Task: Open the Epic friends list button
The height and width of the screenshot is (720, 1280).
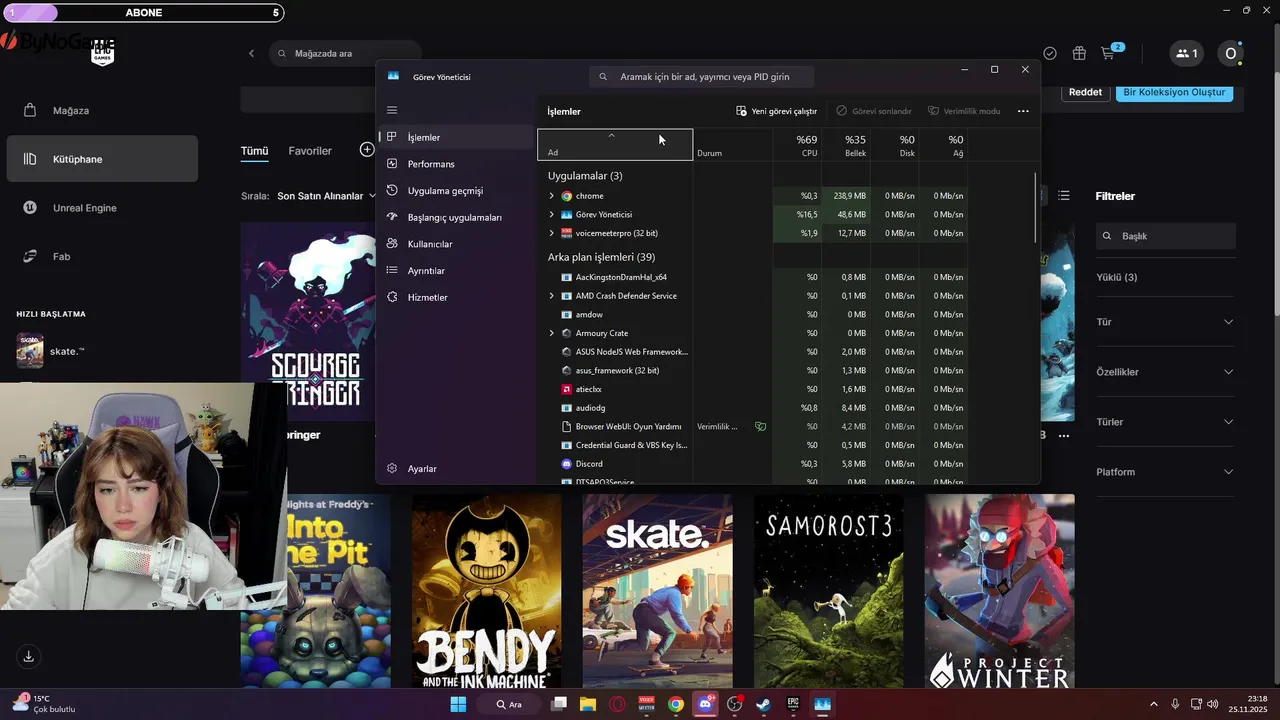Action: (1187, 53)
